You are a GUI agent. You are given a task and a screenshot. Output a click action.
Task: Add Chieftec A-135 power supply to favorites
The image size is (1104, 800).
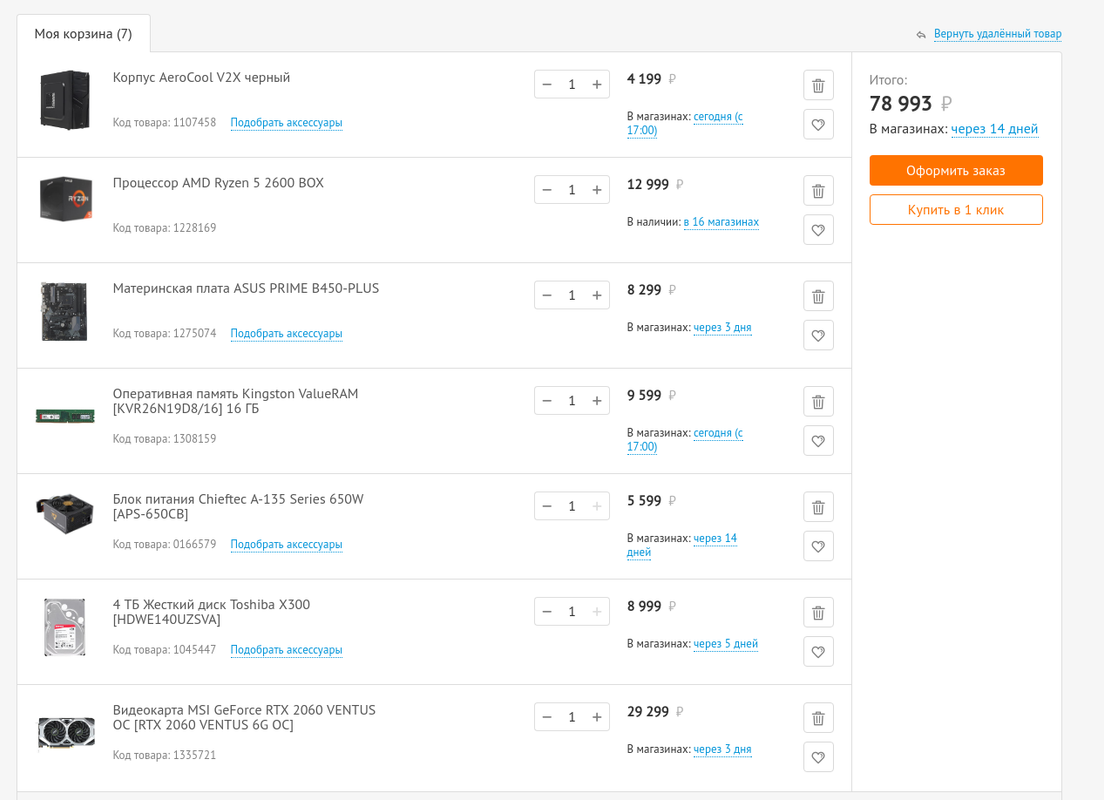pyautogui.click(x=818, y=546)
